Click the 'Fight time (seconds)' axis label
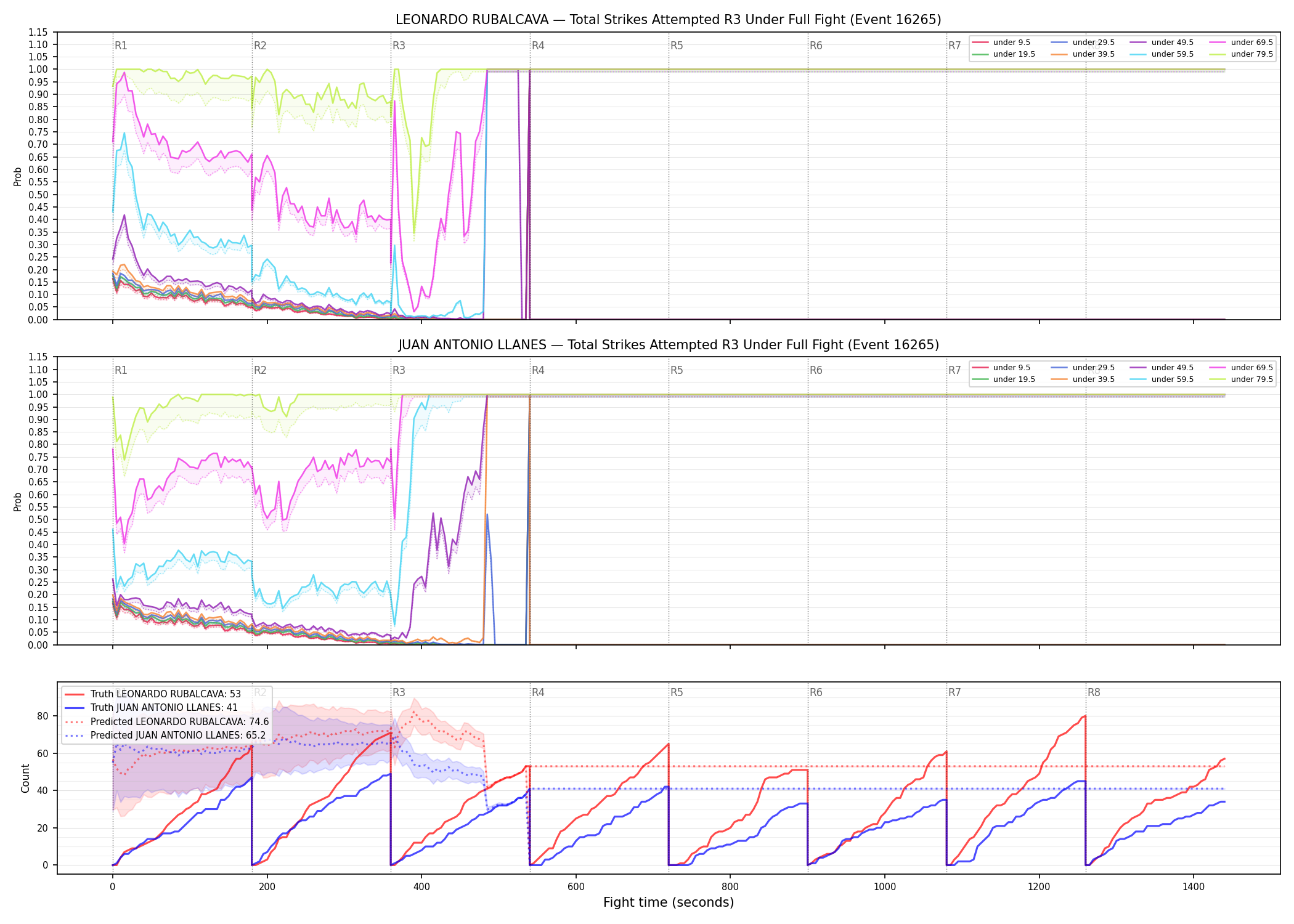Viewport: 1294px width, 924px height. pyautogui.click(x=669, y=902)
